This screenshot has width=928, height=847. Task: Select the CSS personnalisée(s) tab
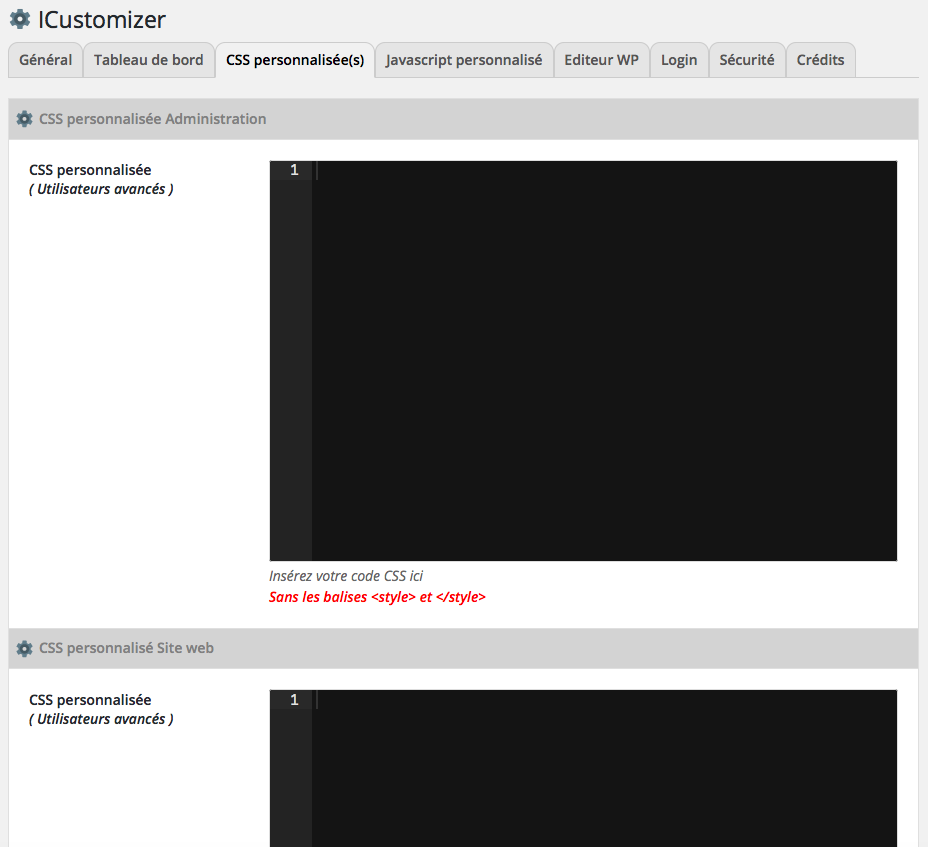(295, 60)
